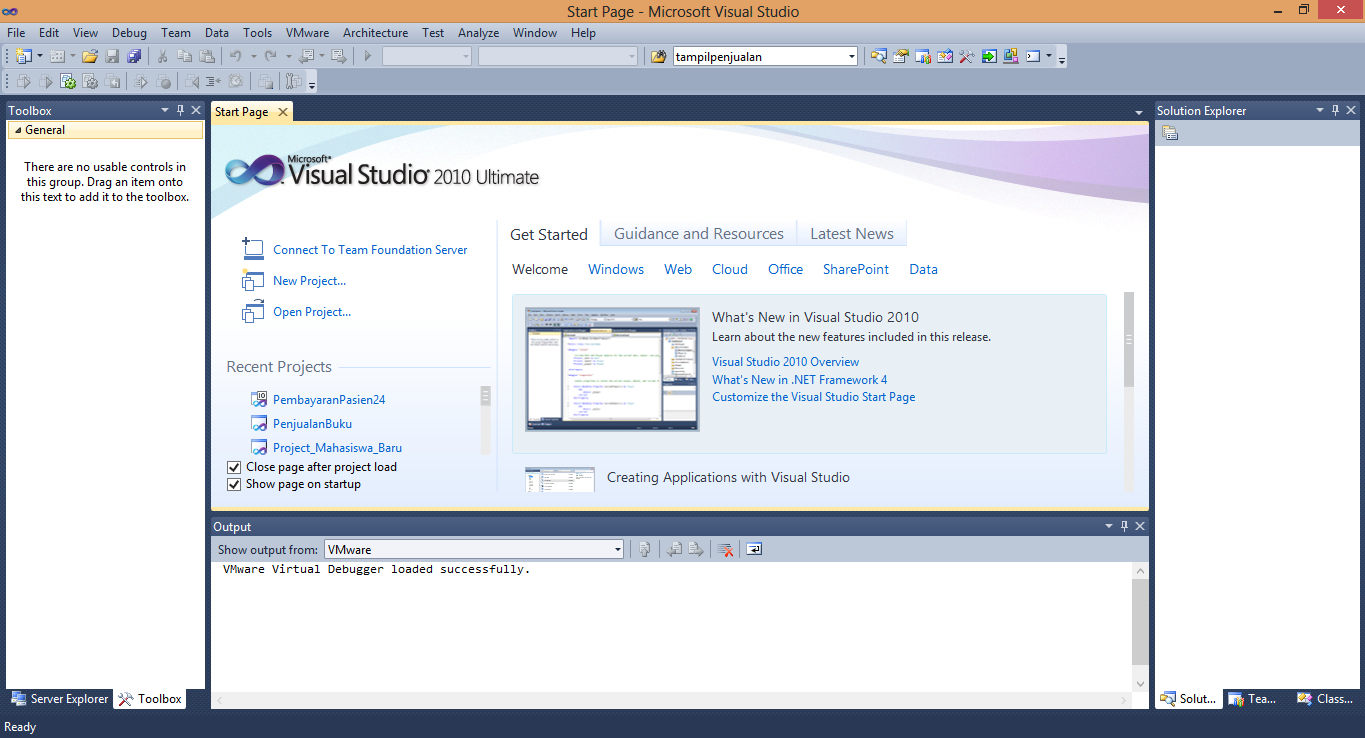
Task: Open recent project PenjualanBuku
Action: pyautogui.click(x=313, y=424)
